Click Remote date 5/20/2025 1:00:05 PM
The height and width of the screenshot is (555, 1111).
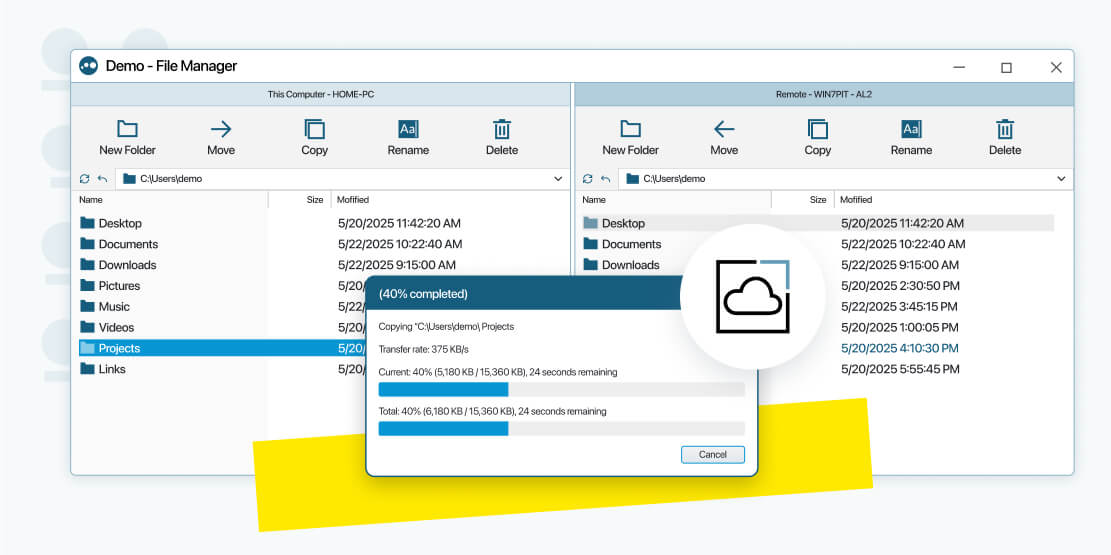click(900, 327)
